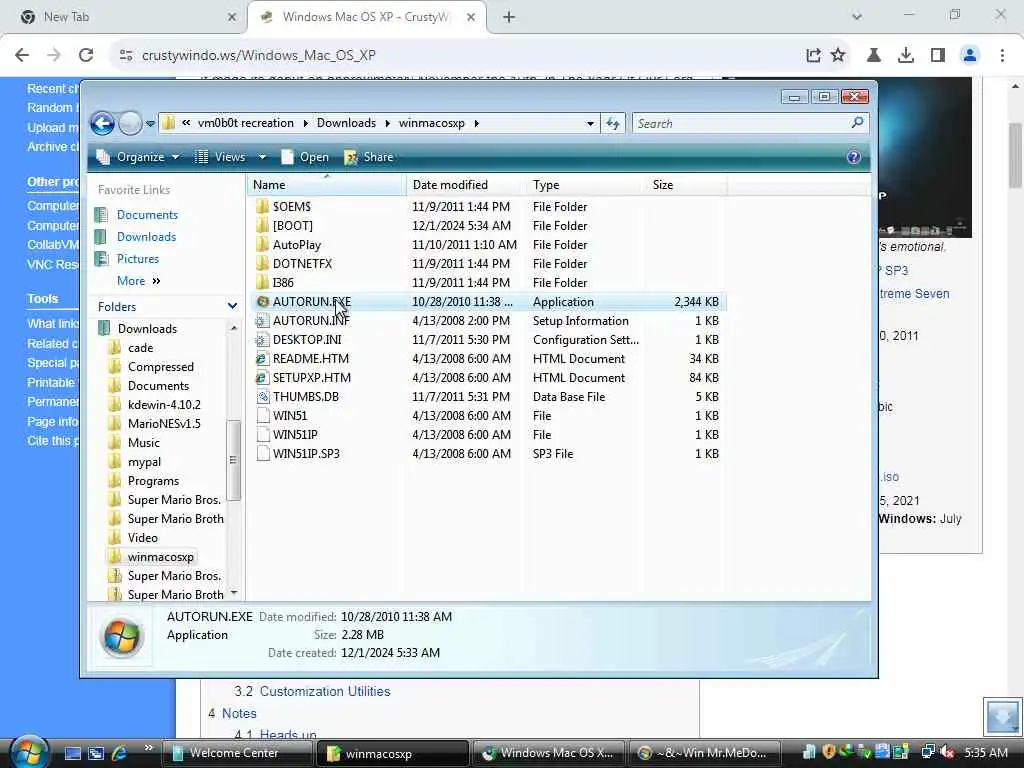Open Internet Explorer quick launch icon
The height and width of the screenshot is (768, 1024).
coord(119,753)
